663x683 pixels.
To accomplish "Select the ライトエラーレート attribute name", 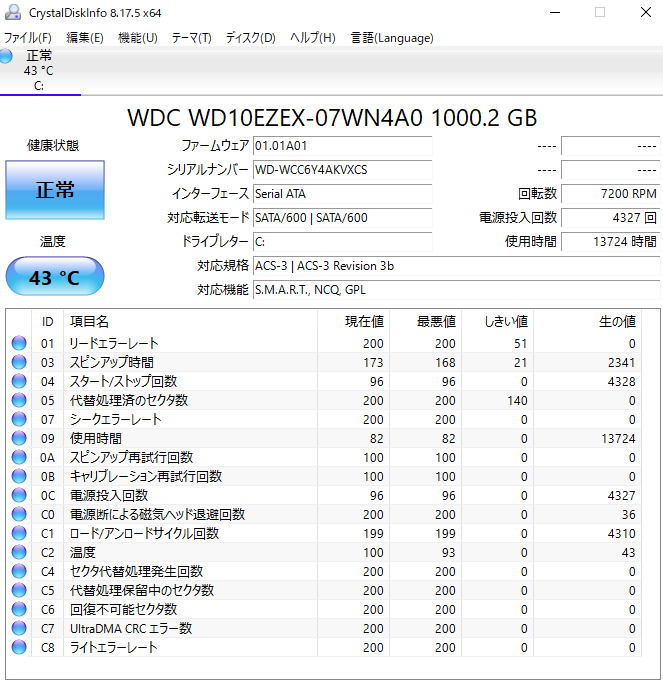I will coord(113,647).
